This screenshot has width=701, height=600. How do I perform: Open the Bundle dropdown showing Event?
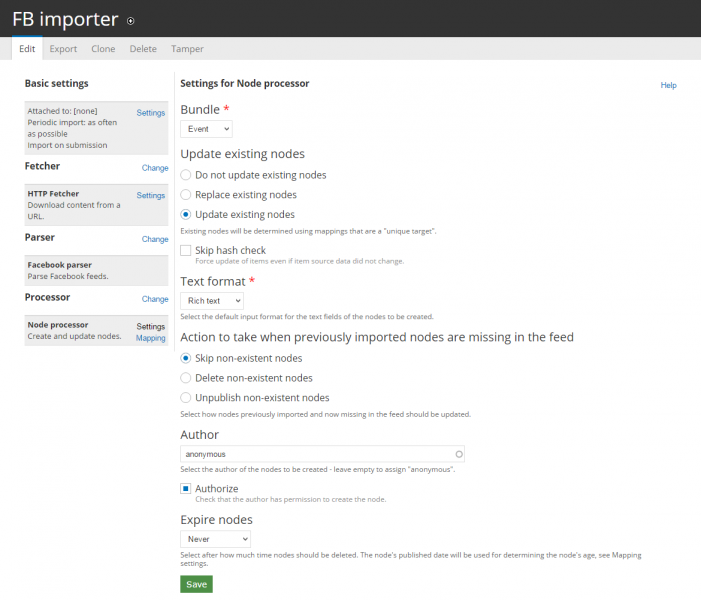(x=207, y=129)
